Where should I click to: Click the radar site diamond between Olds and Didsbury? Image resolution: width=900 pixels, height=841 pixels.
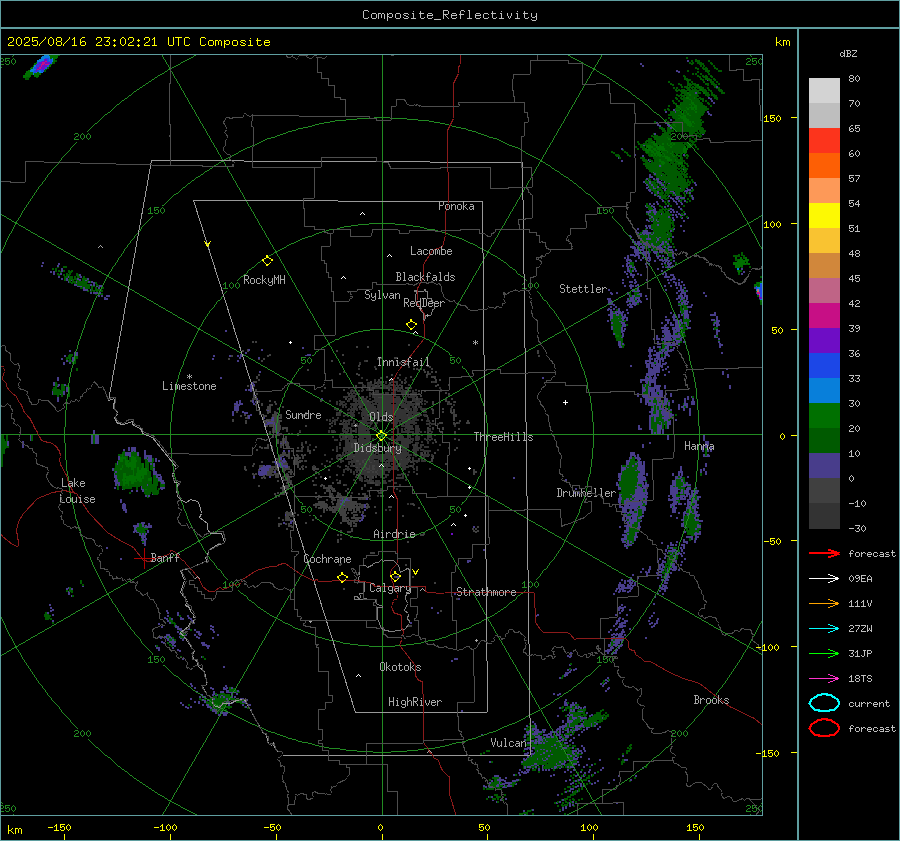click(381, 436)
